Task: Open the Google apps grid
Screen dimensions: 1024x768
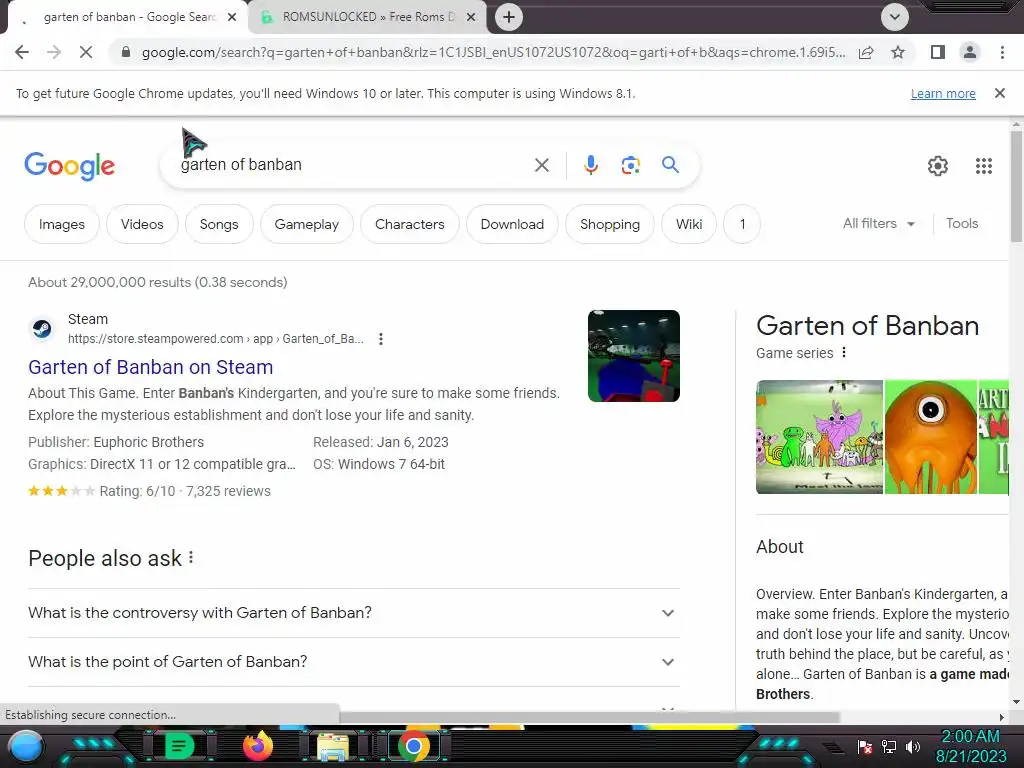Action: pos(984,166)
